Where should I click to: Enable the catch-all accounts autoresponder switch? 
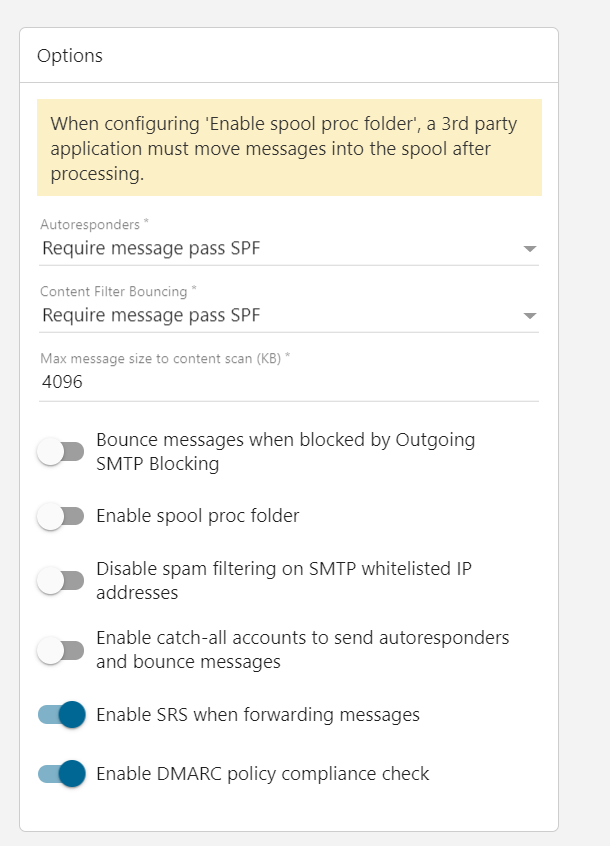60,650
